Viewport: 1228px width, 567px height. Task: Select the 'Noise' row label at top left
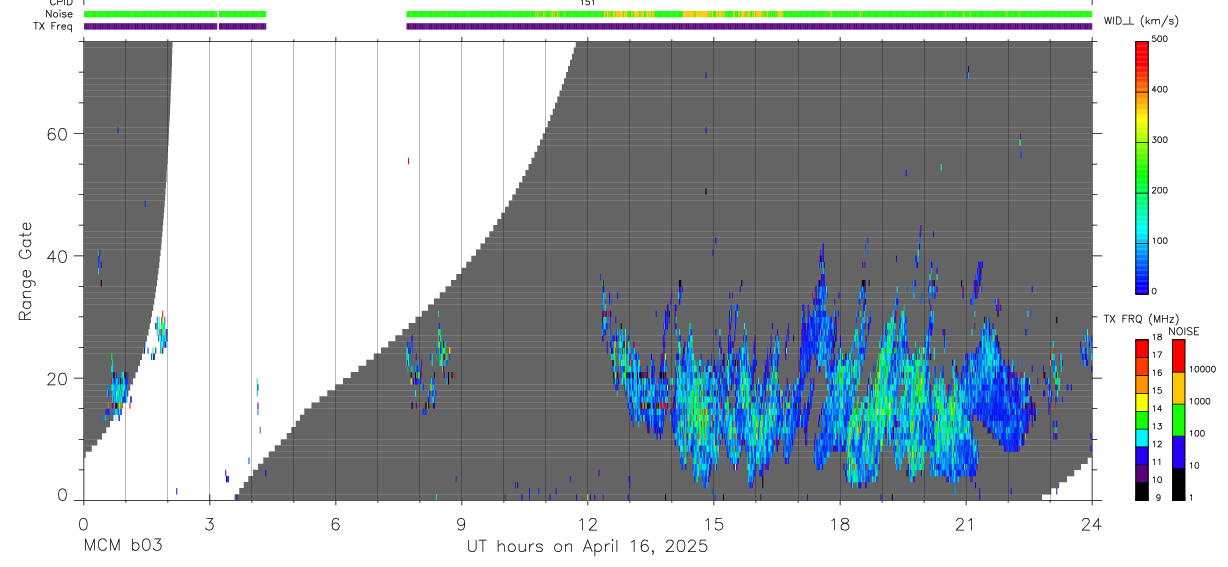click(59, 14)
